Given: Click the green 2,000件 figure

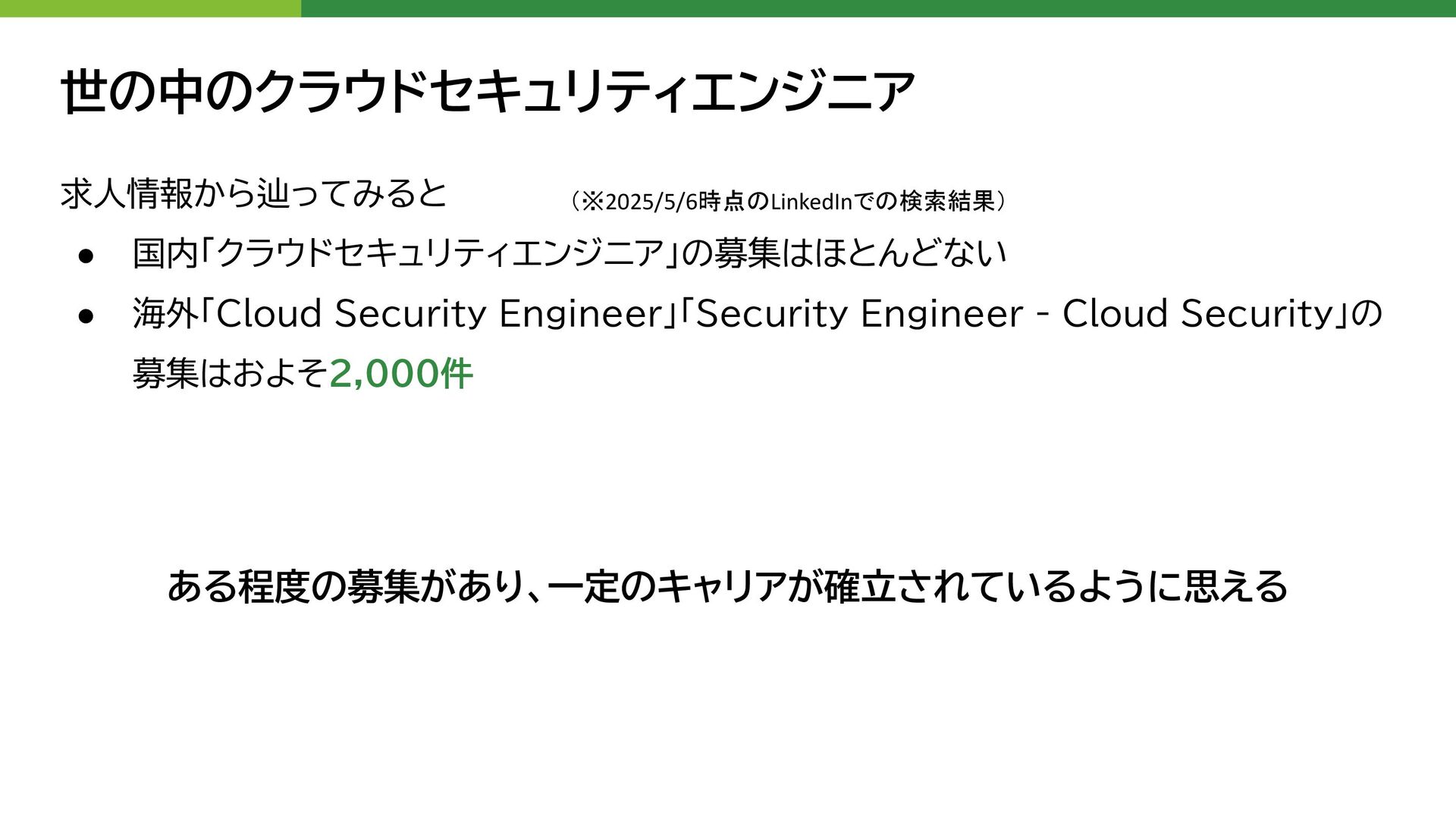Looking at the screenshot, I should pyautogui.click(x=402, y=373).
